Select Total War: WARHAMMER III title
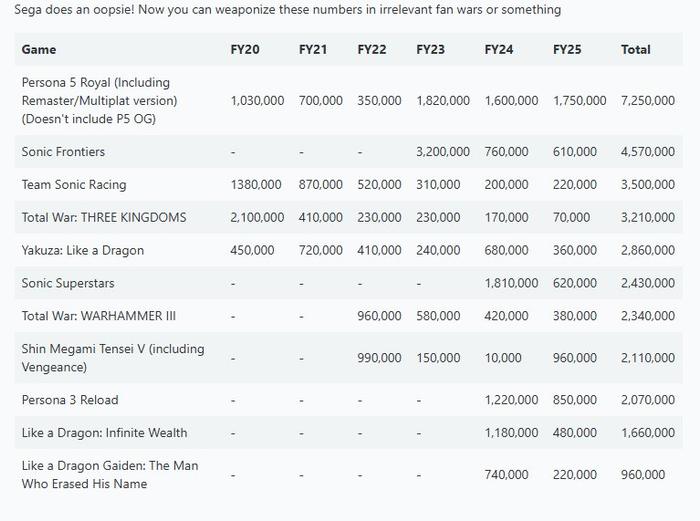The width and height of the screenshot is (700, 521). 99,316
